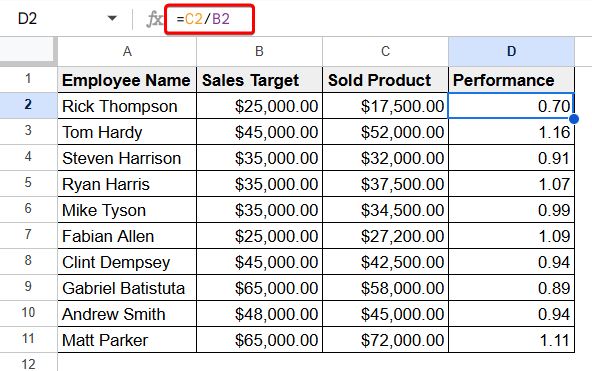Select the Clint Dempsey cell
This screenshot has height=371, width=592.
click(127, 262)
